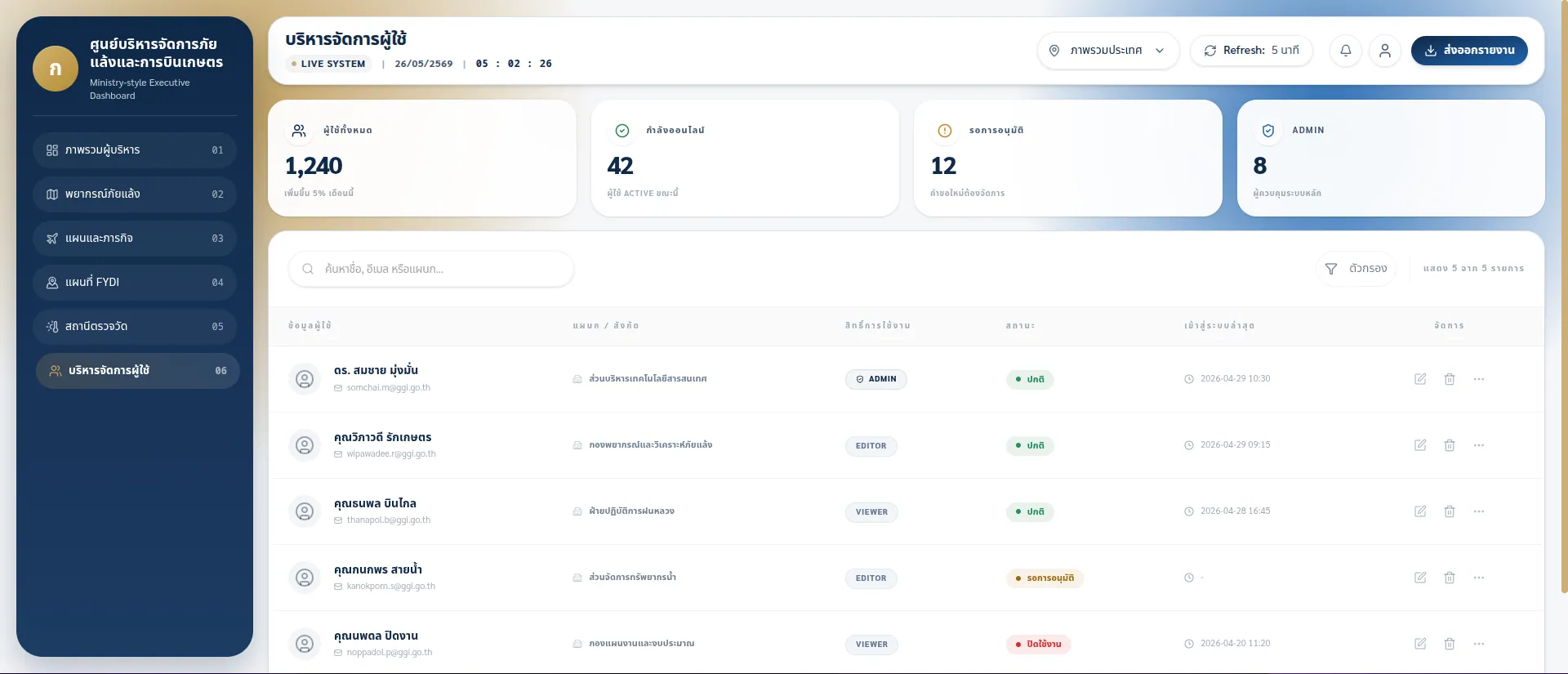Open more options for ดร. สมชาย มุ่งมั่น
Screen dimensions: 1568x674
(1479, 379)
